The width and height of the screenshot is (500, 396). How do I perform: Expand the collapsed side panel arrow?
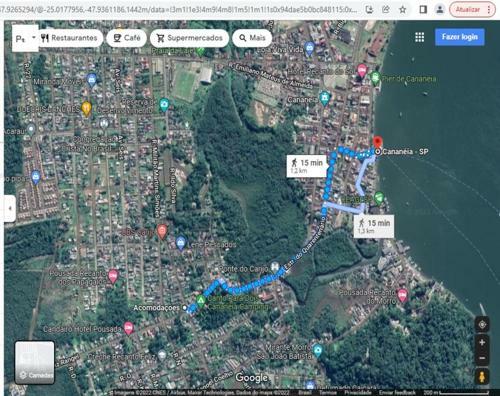coord(10,208)
